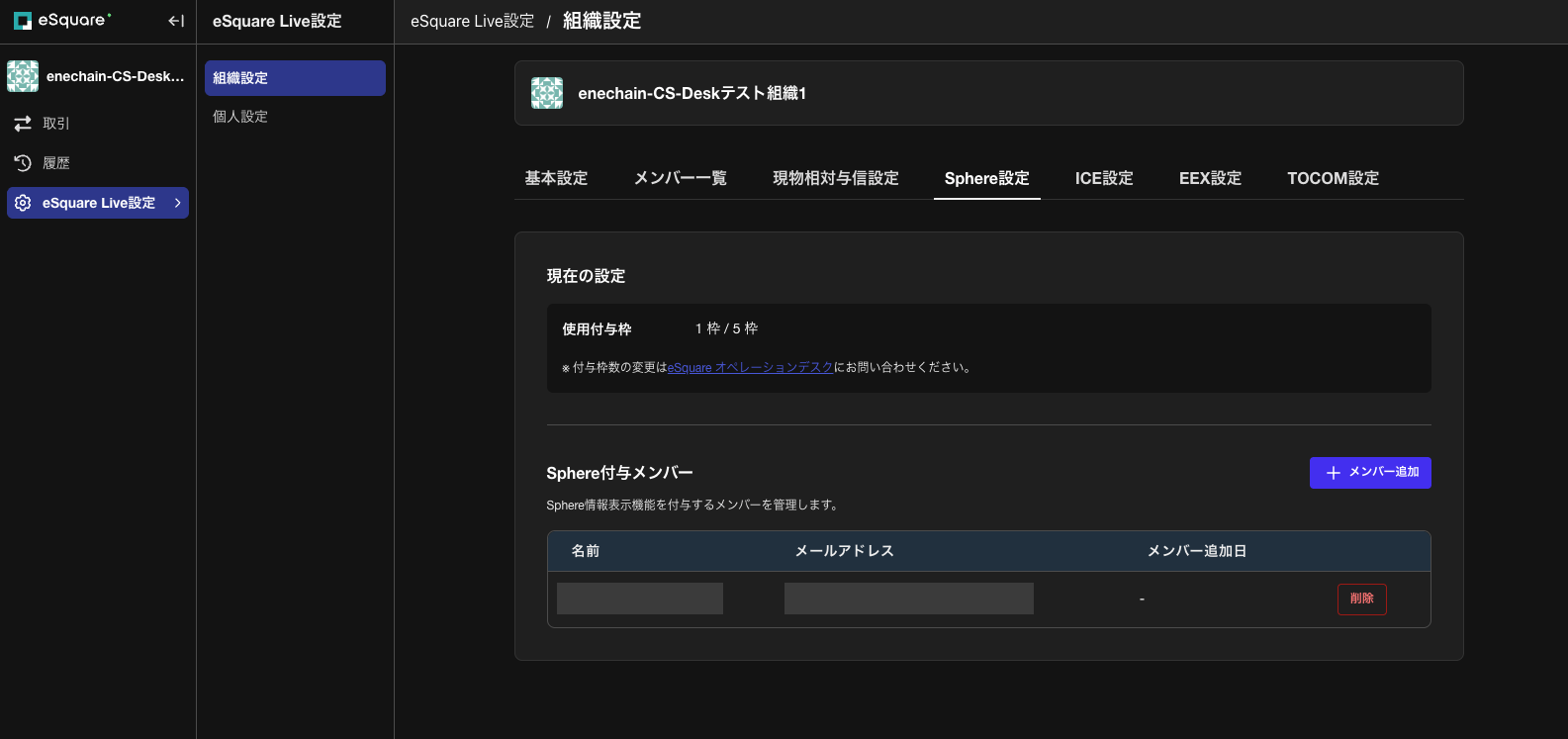Select the Sphere設定 tab
This screenshot has height=739, width=1568.
pyautogui.click(x=987, y=178)
